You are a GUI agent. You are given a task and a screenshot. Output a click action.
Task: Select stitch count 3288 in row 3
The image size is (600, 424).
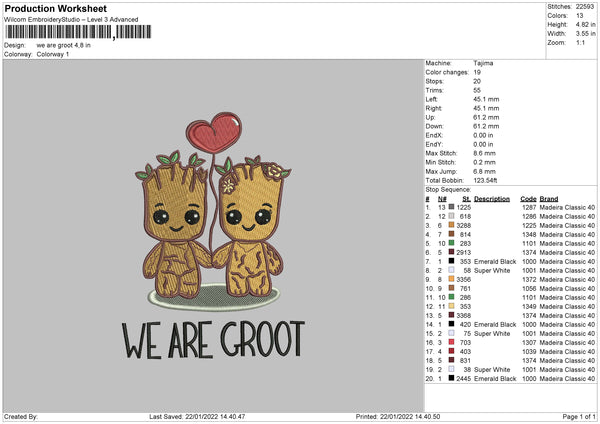[x=464, y=225]
